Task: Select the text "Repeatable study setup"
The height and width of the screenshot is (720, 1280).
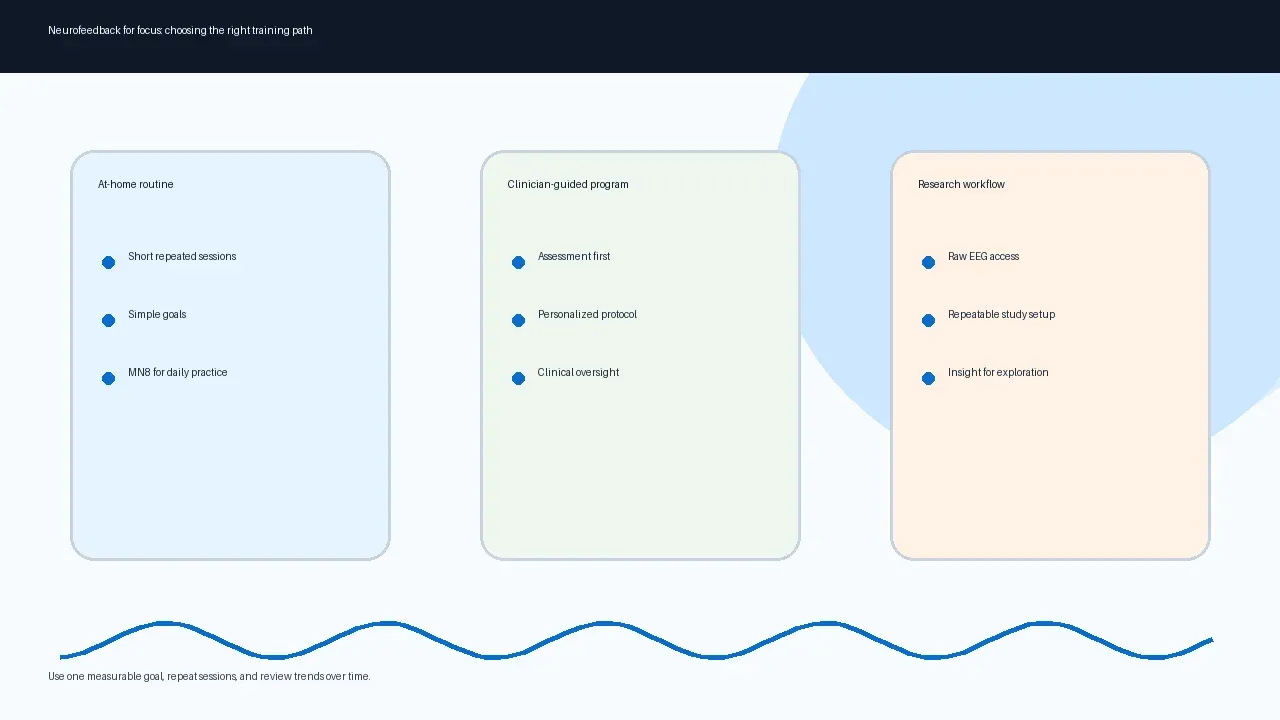Action: 1001,314
